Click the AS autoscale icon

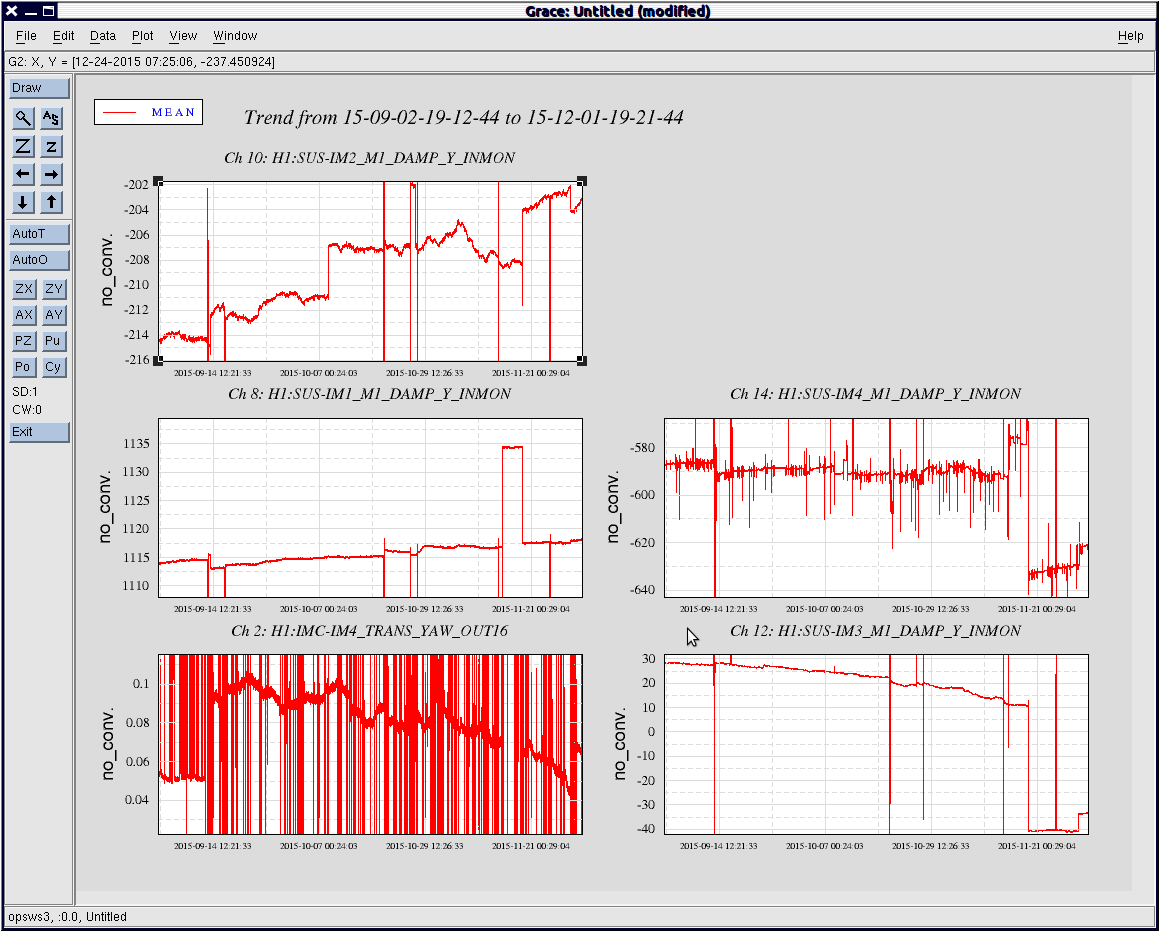pyautogui.click(x=51, y=118)
